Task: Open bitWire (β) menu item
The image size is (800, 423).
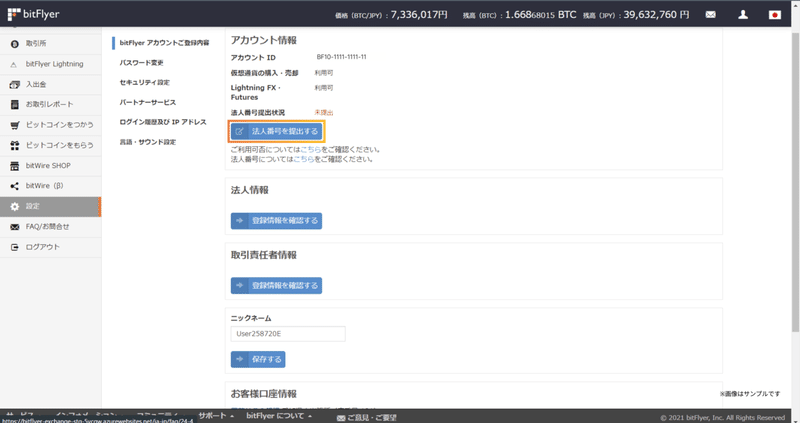Action: pos(51,186)
